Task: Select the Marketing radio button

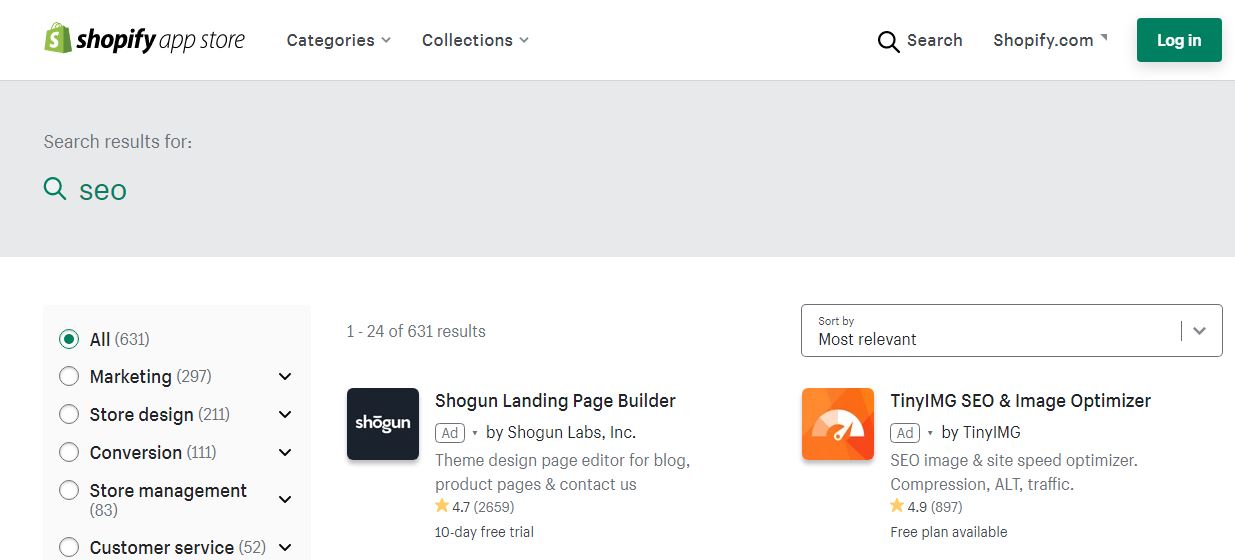Action: pos(69,377)
